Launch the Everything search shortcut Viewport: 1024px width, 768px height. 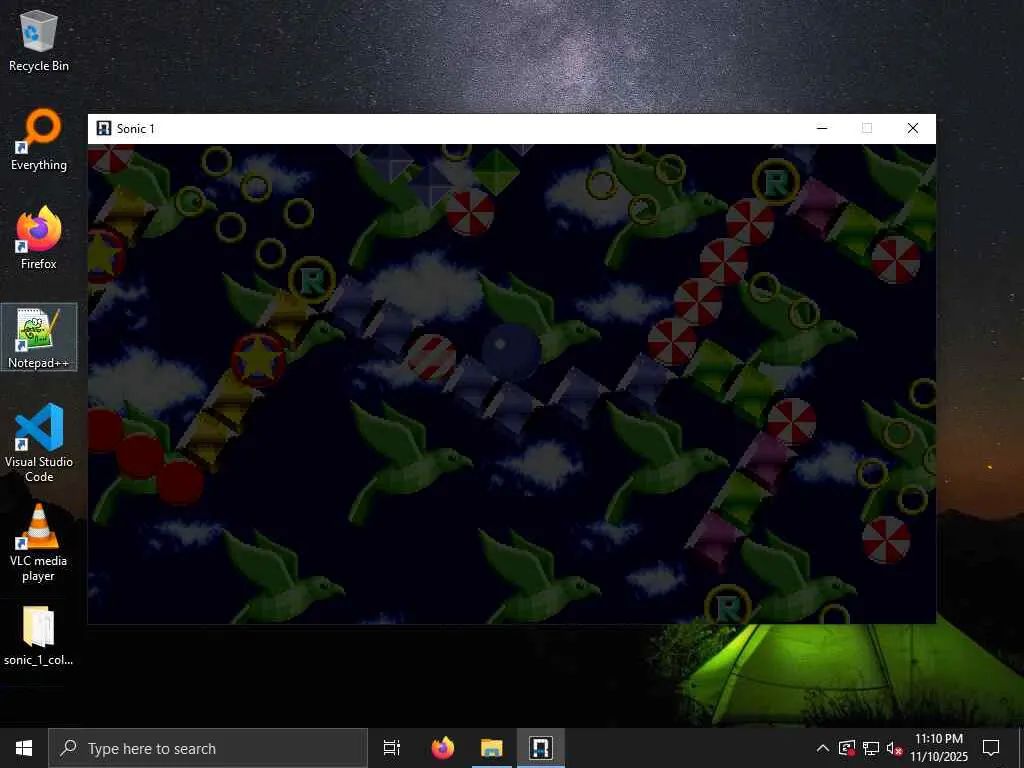tap(39, 140)
